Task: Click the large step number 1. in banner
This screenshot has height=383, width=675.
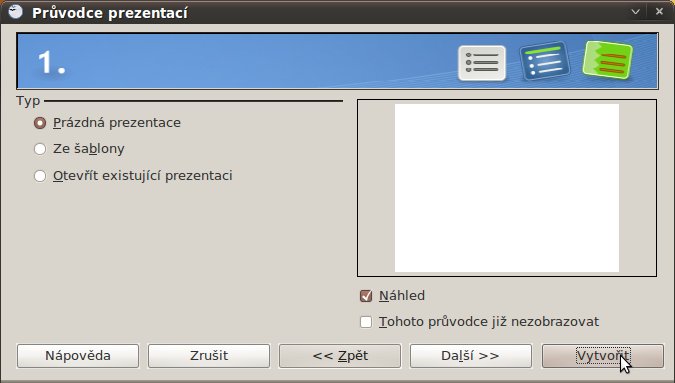Action: point(51,63)
